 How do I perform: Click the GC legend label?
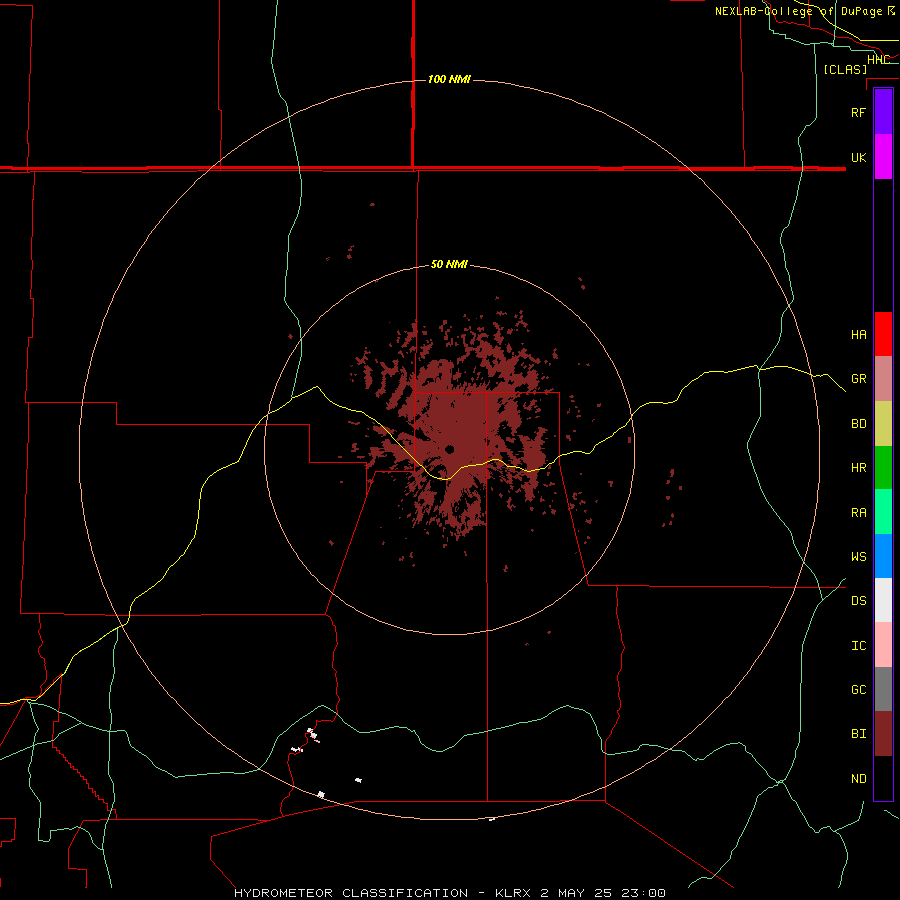(858, 690)
